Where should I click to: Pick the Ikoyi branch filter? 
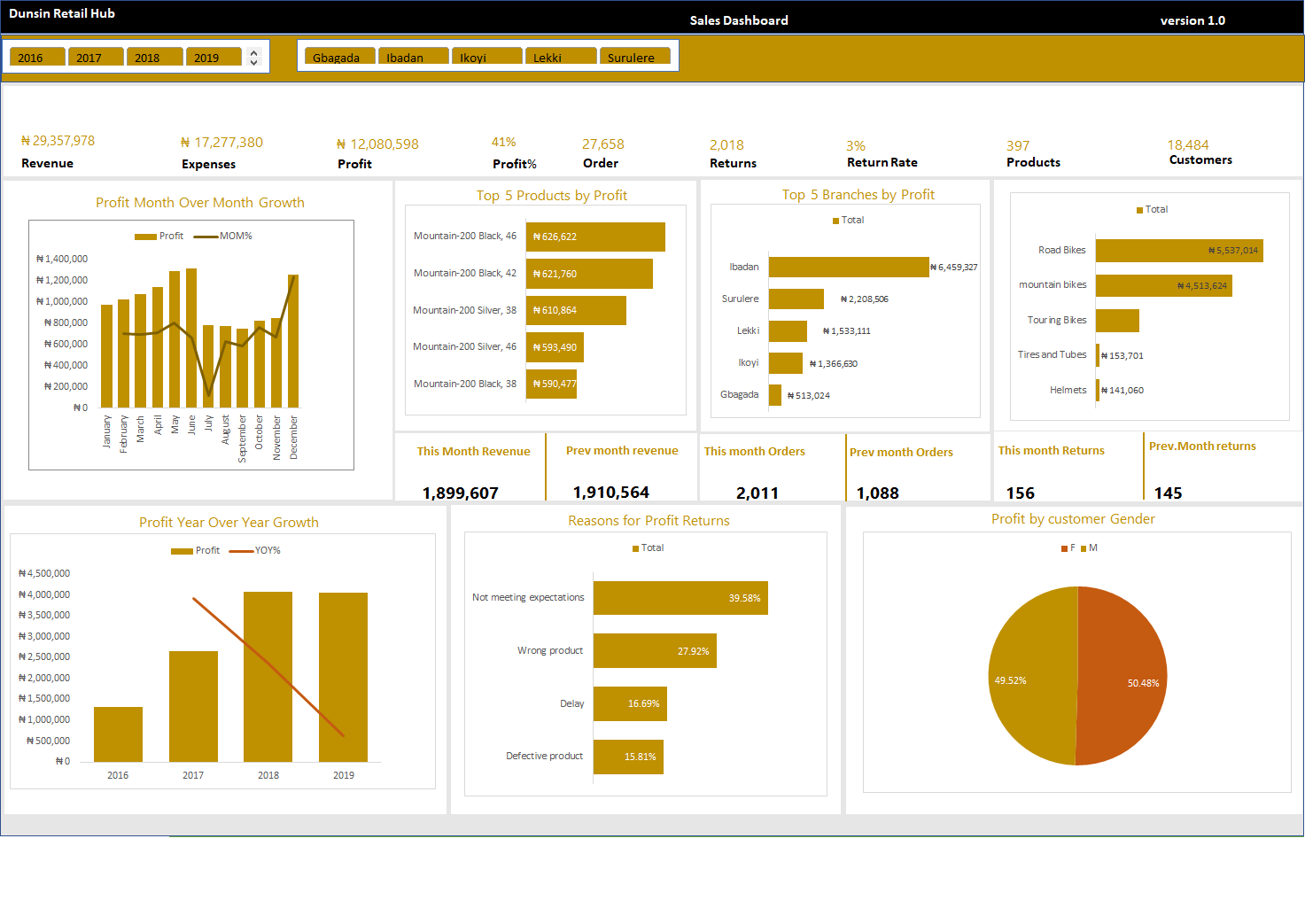486,58
